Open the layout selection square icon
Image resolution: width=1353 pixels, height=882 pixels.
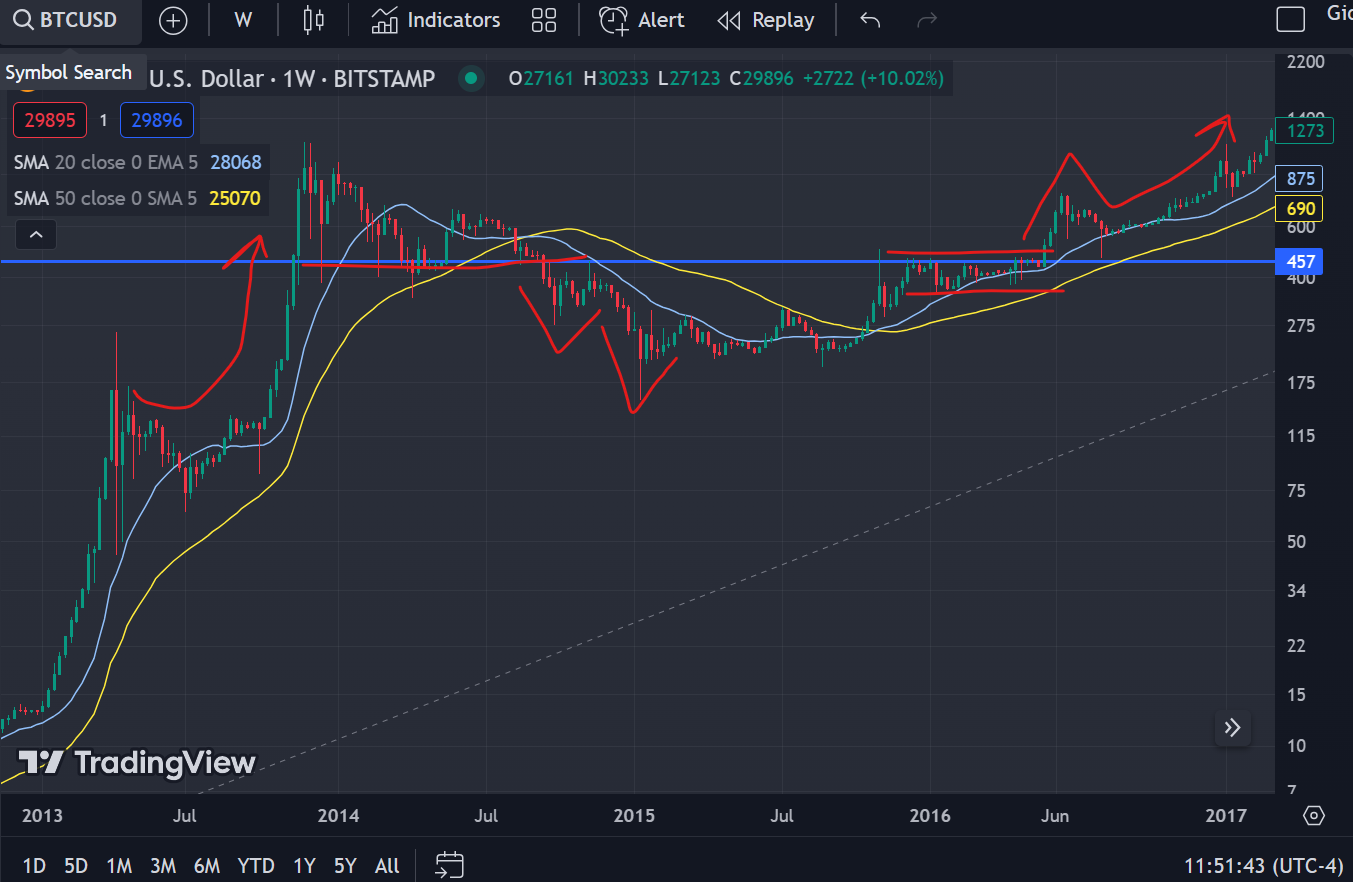click(1291, 19)
